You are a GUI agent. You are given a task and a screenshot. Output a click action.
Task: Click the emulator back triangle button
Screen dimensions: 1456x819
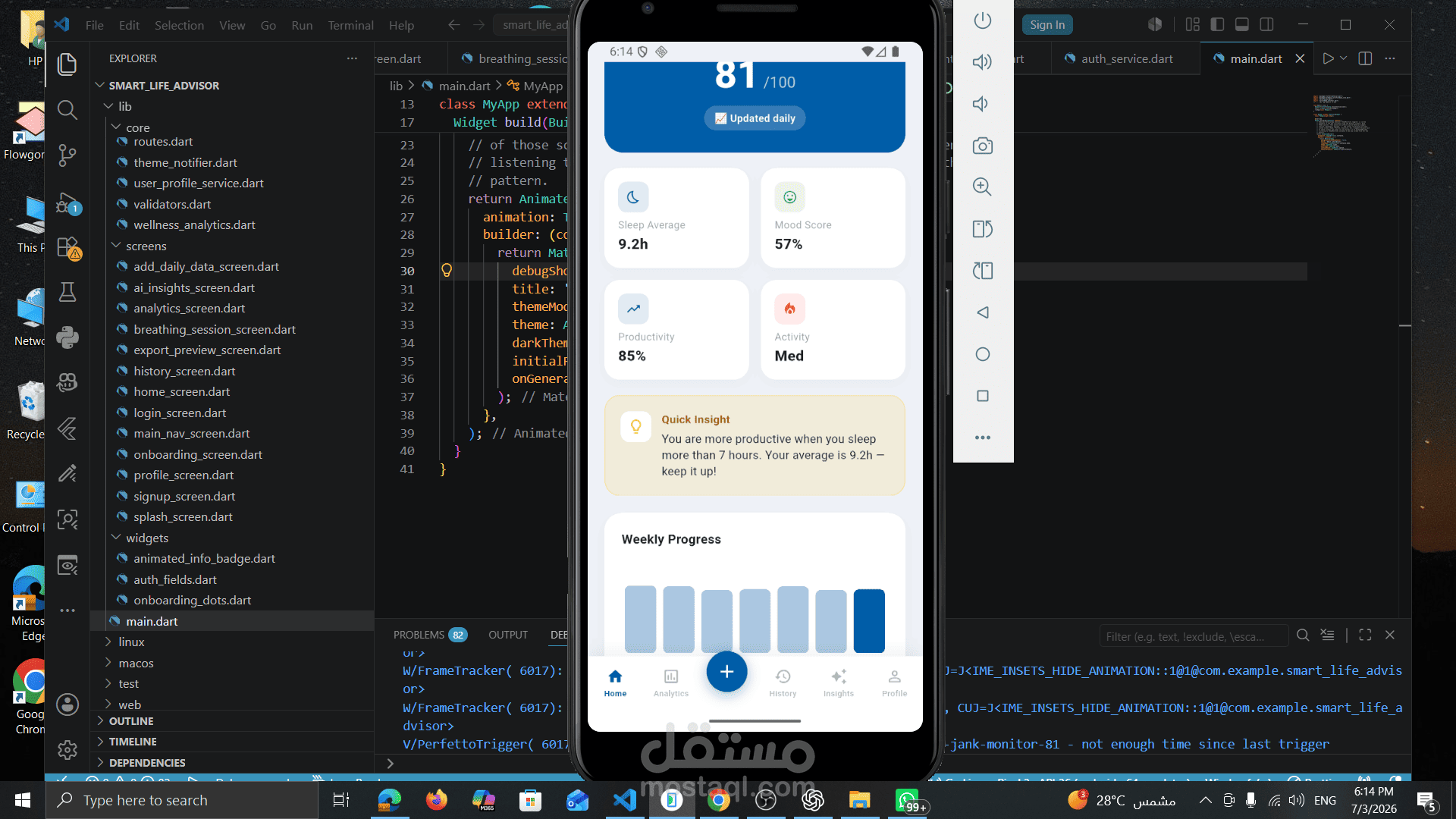pyautogui.click(x=983, y=312)
